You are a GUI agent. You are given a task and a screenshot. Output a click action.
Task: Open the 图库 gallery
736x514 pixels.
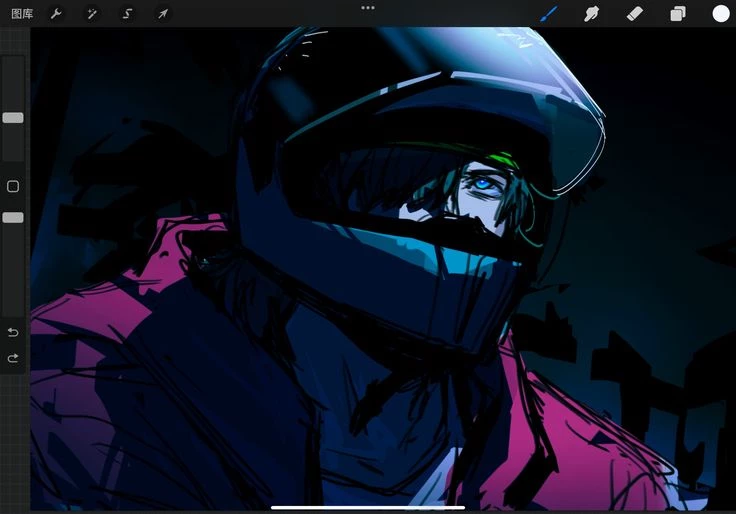(x=21, y=14)
